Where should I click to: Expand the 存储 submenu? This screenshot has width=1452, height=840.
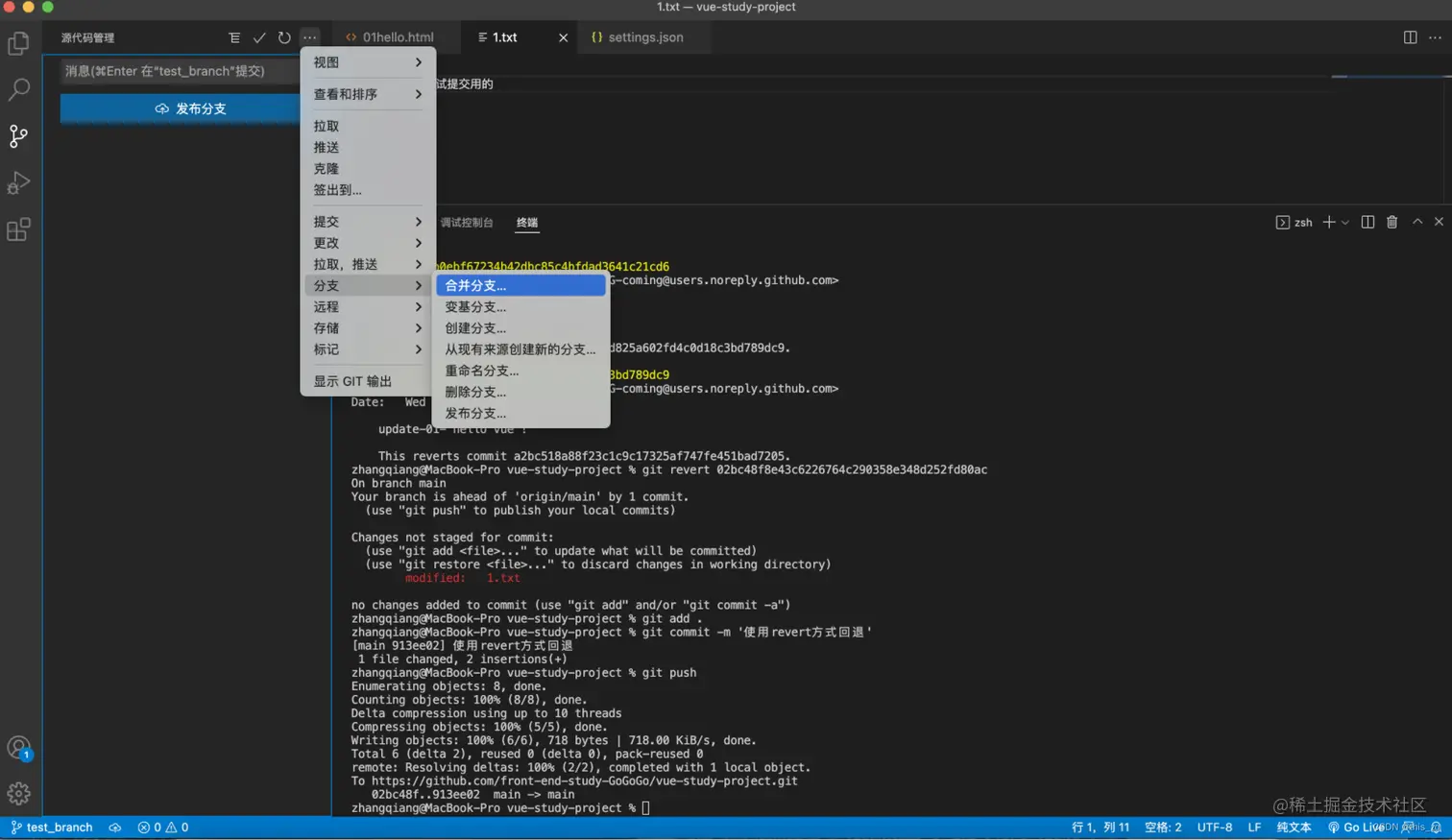tap(368, 328)
